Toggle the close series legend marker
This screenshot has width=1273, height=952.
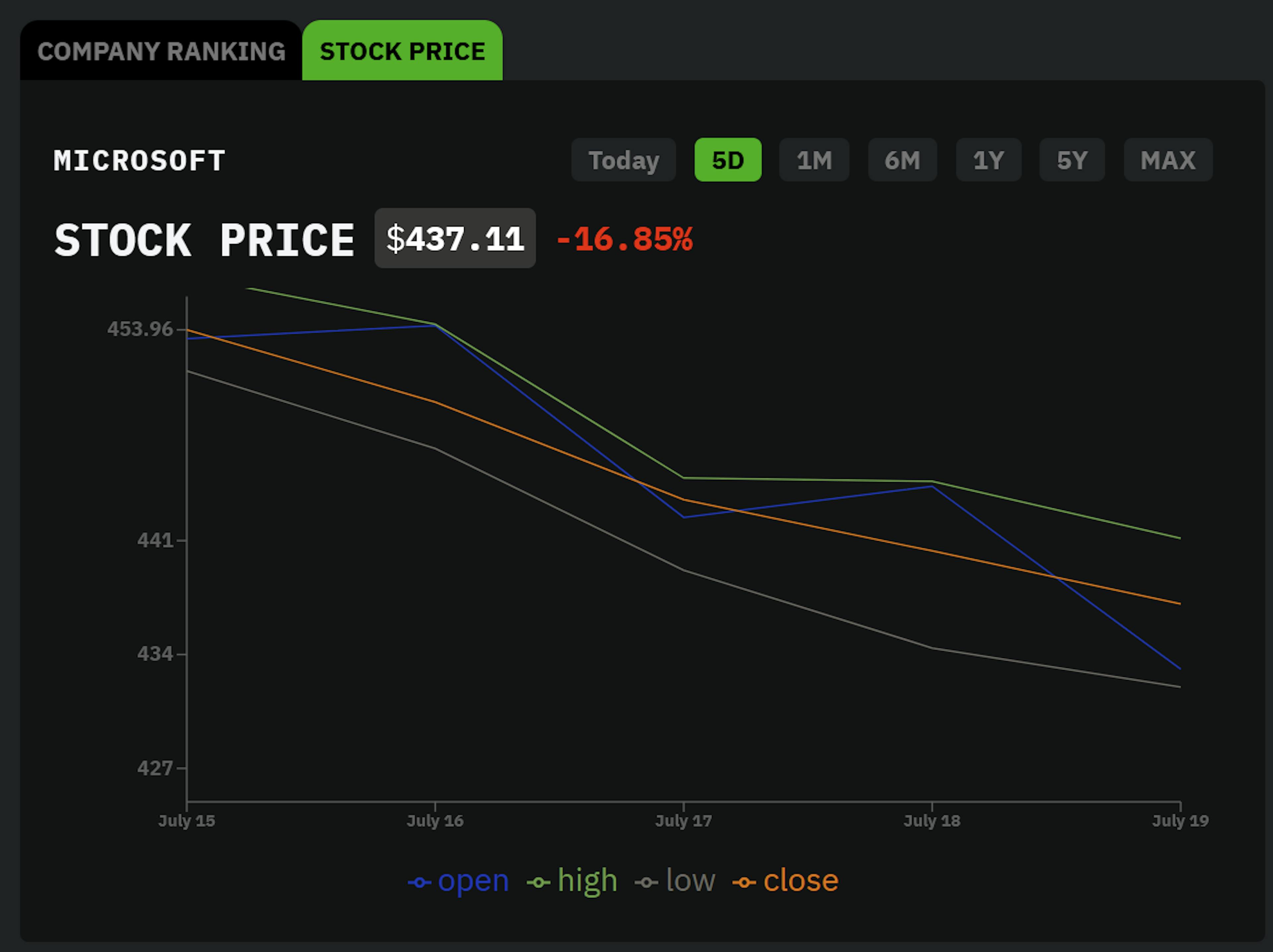point(744,882)
